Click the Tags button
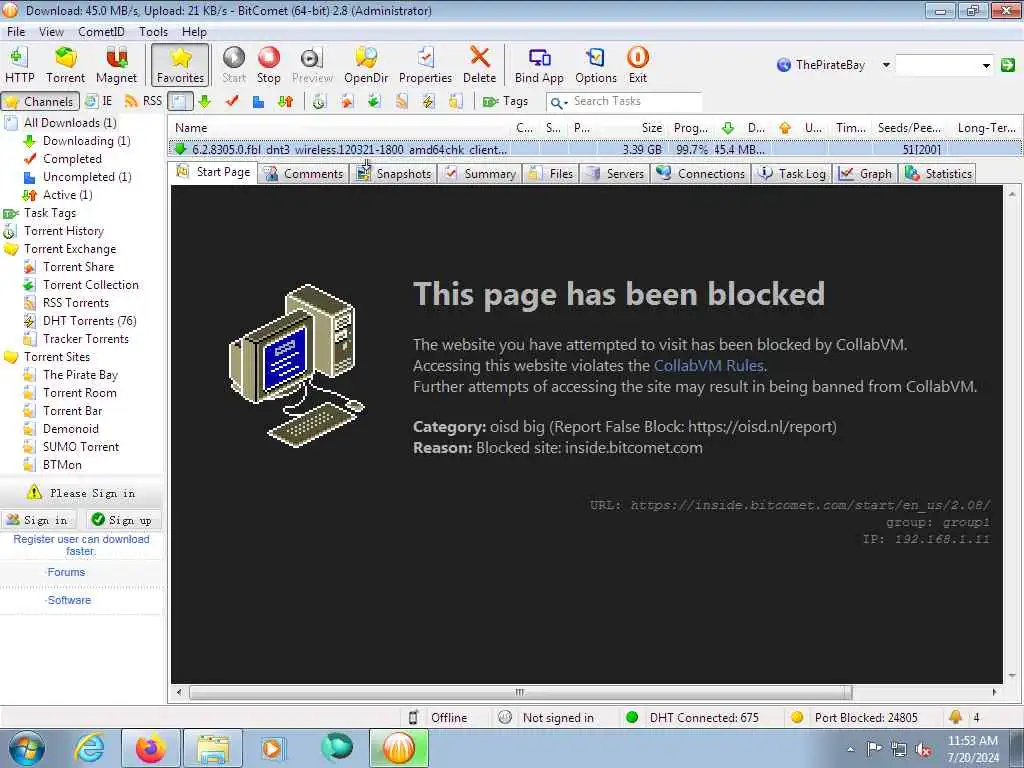Image resolution: width=1024 pixels, height=768 pixels. (x=505, y=101)
